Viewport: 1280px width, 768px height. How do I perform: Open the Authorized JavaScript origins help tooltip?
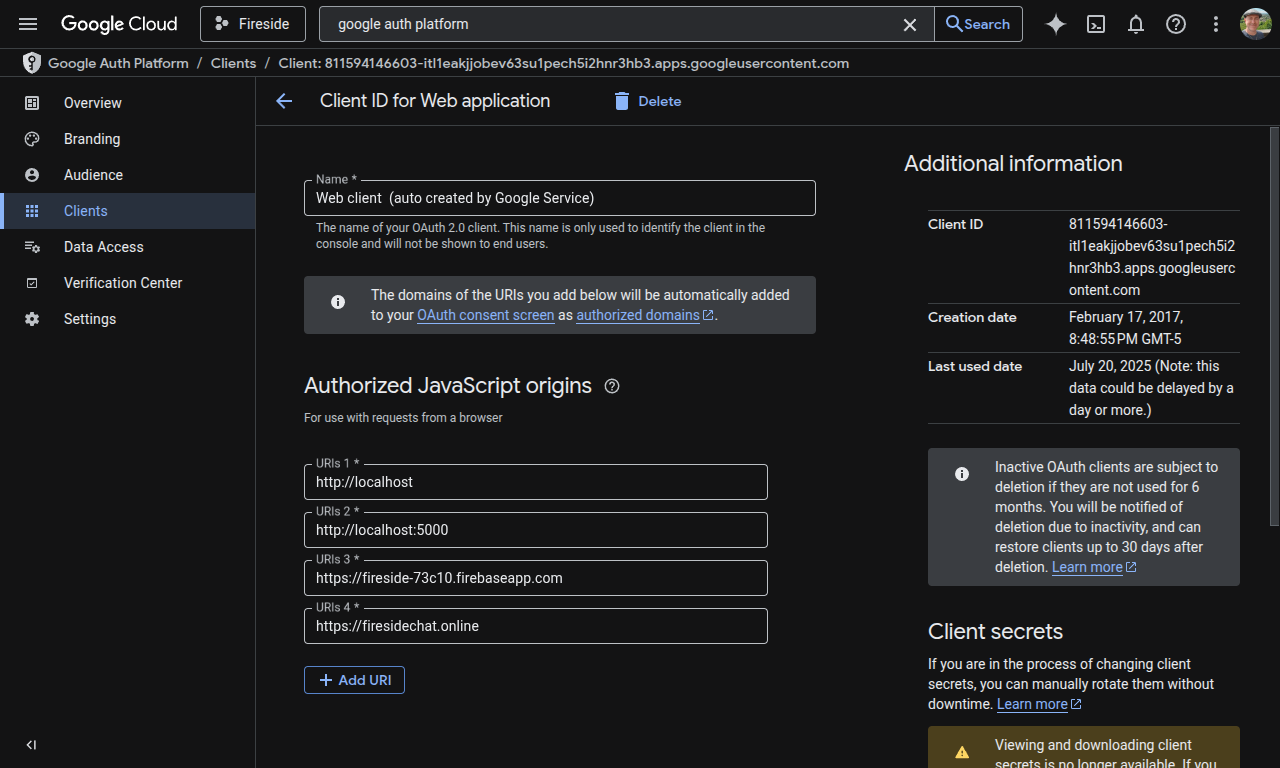pos(612,386)
